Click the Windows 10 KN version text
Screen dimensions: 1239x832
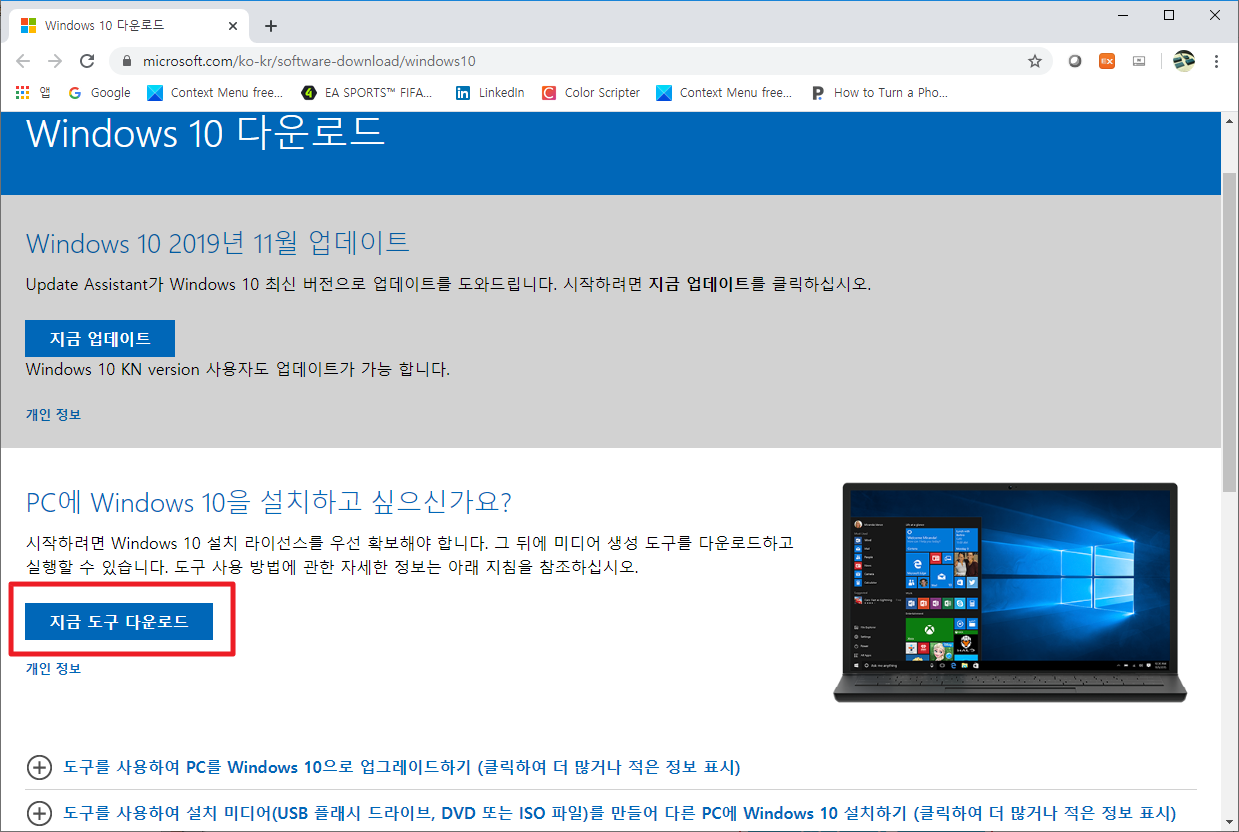(x=238, y=369)
